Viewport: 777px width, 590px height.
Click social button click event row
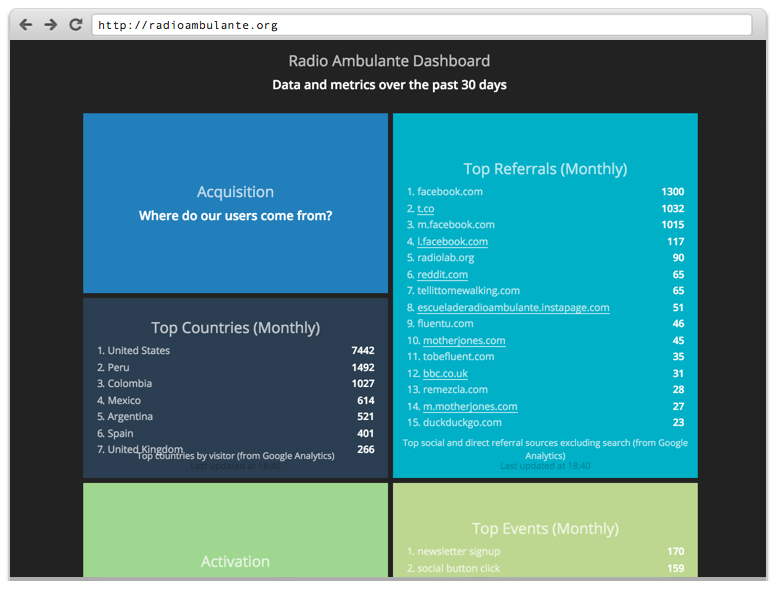[545, 568]
